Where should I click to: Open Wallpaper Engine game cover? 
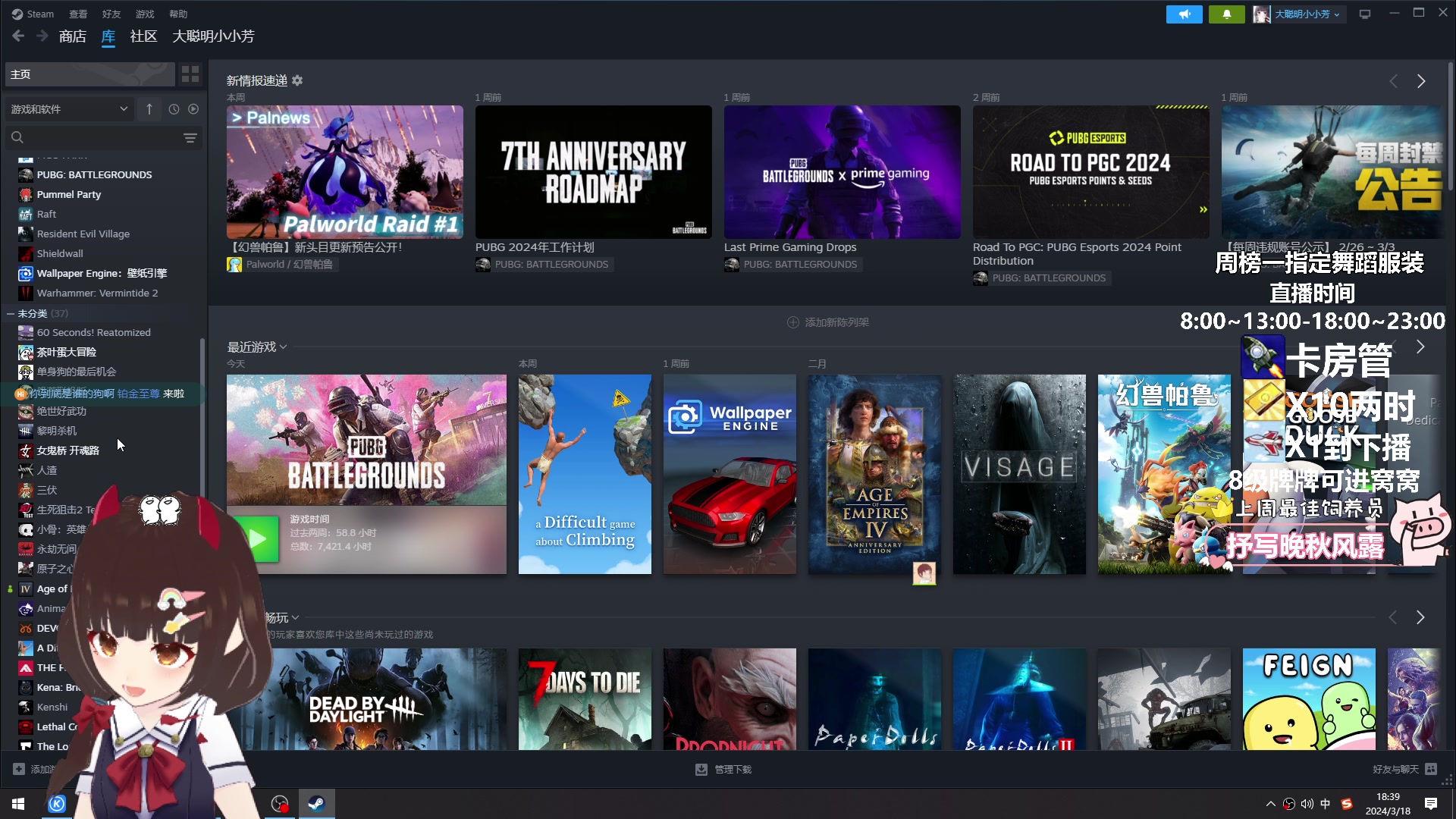pyautogui.click(x=730, y=474)
